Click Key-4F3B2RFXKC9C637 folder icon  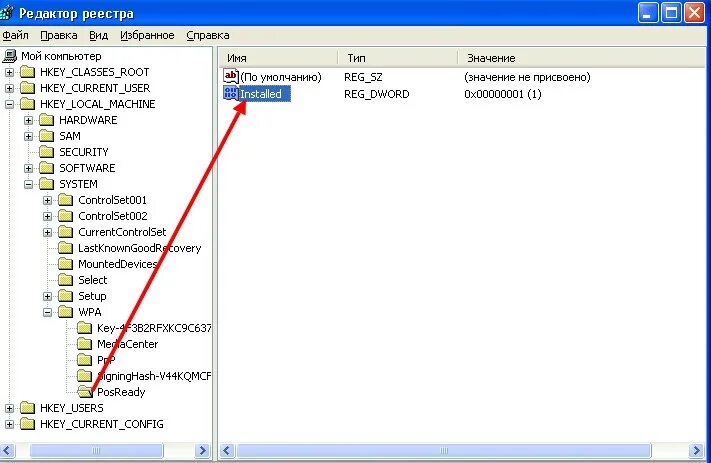point(85,328)
